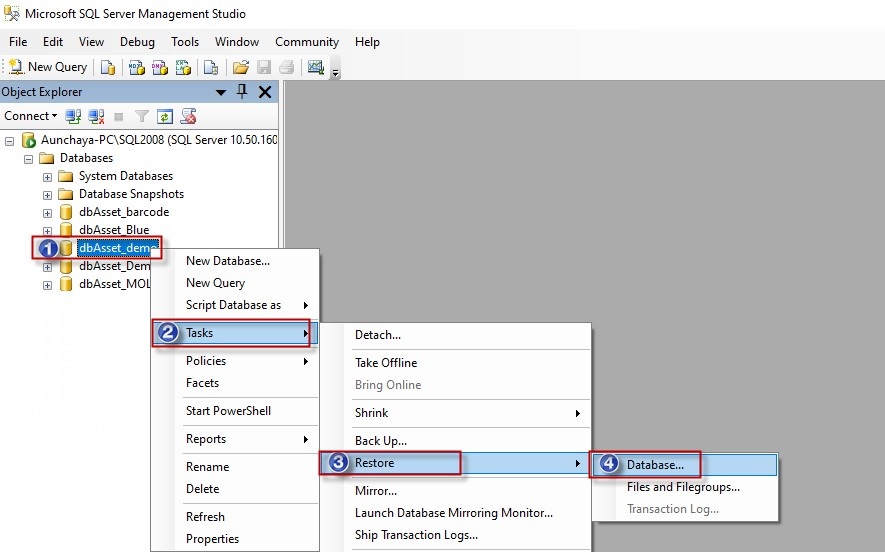Screen dimensions: 885x552
Task: Open the Connect dropdown in Object Explorer
Action: click(x=30, y=116)
